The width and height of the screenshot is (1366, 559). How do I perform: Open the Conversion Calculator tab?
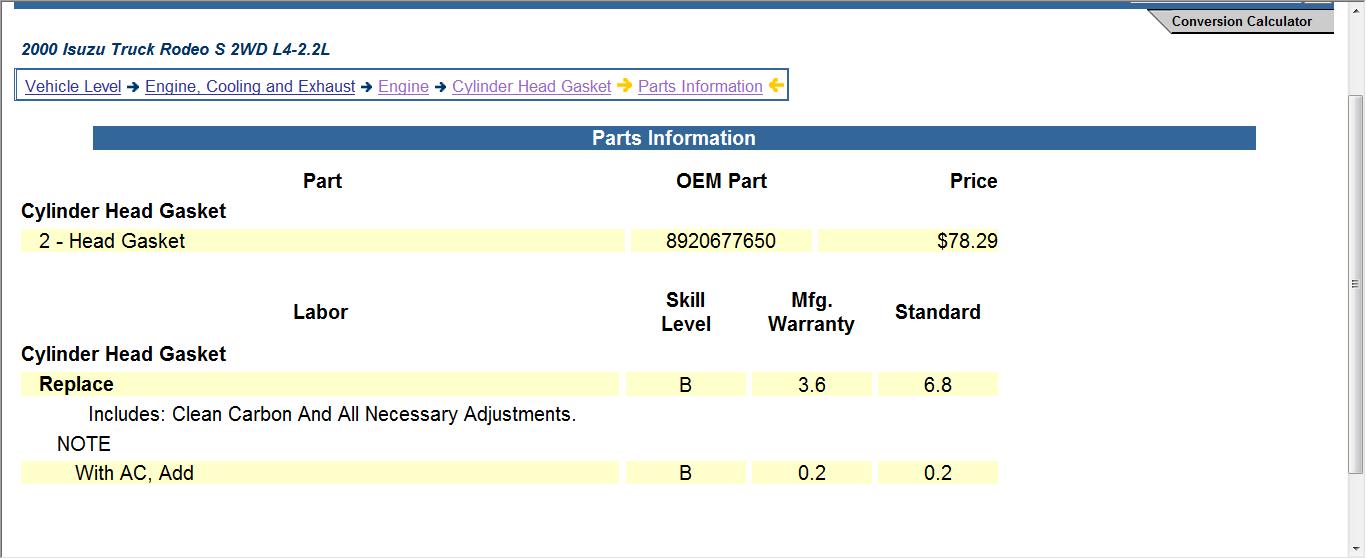coord(1240,21)
